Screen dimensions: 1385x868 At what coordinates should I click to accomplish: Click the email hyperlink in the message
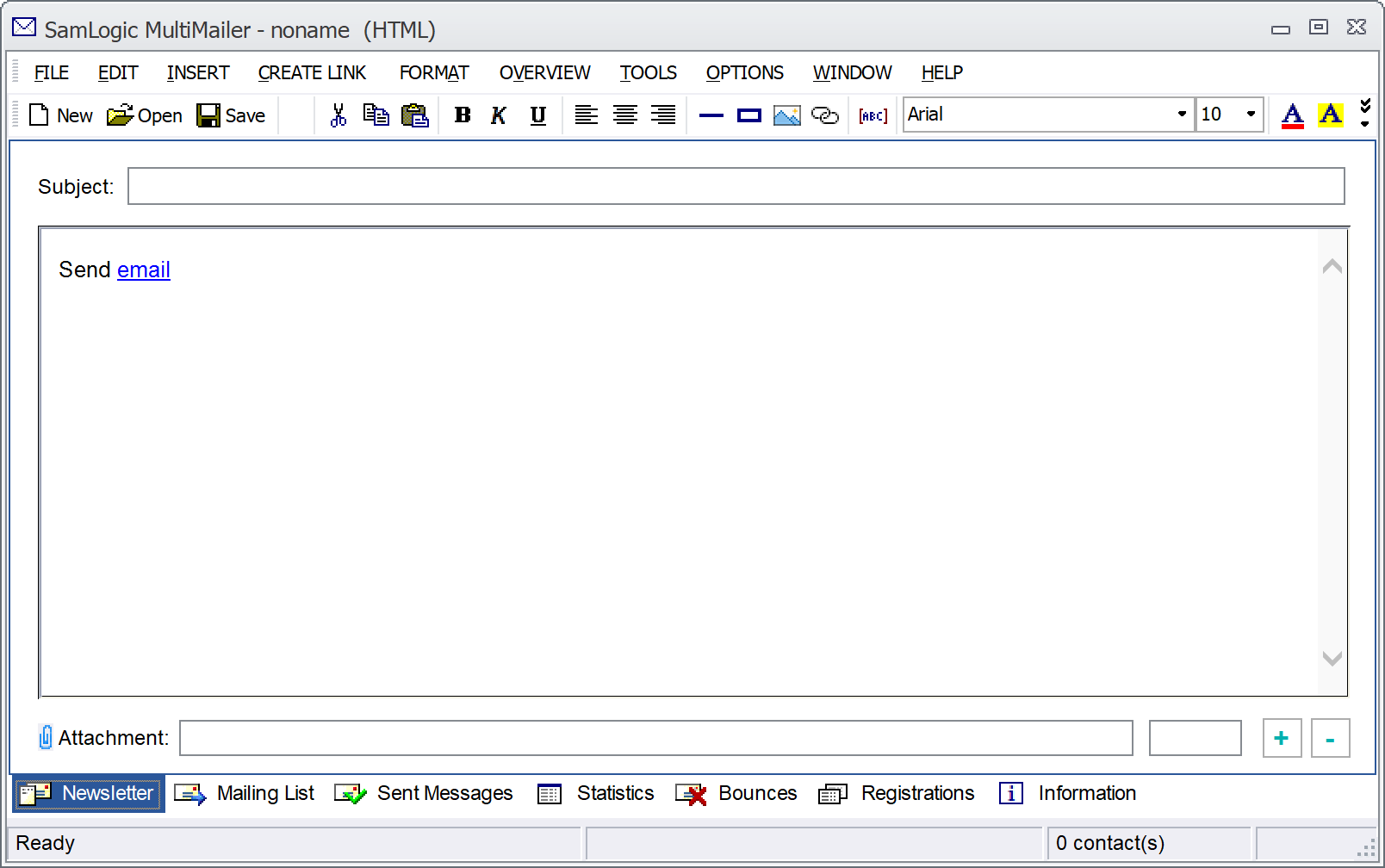144,270
